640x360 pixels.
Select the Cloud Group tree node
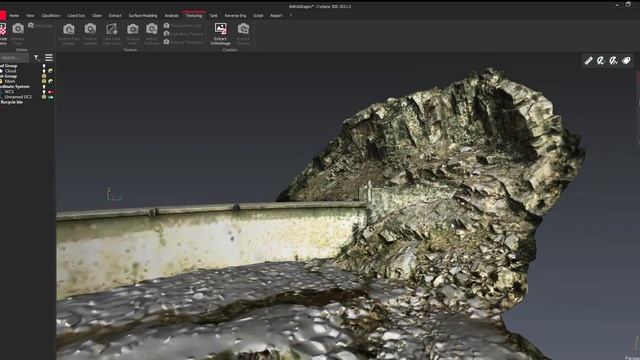click(9, 66)
